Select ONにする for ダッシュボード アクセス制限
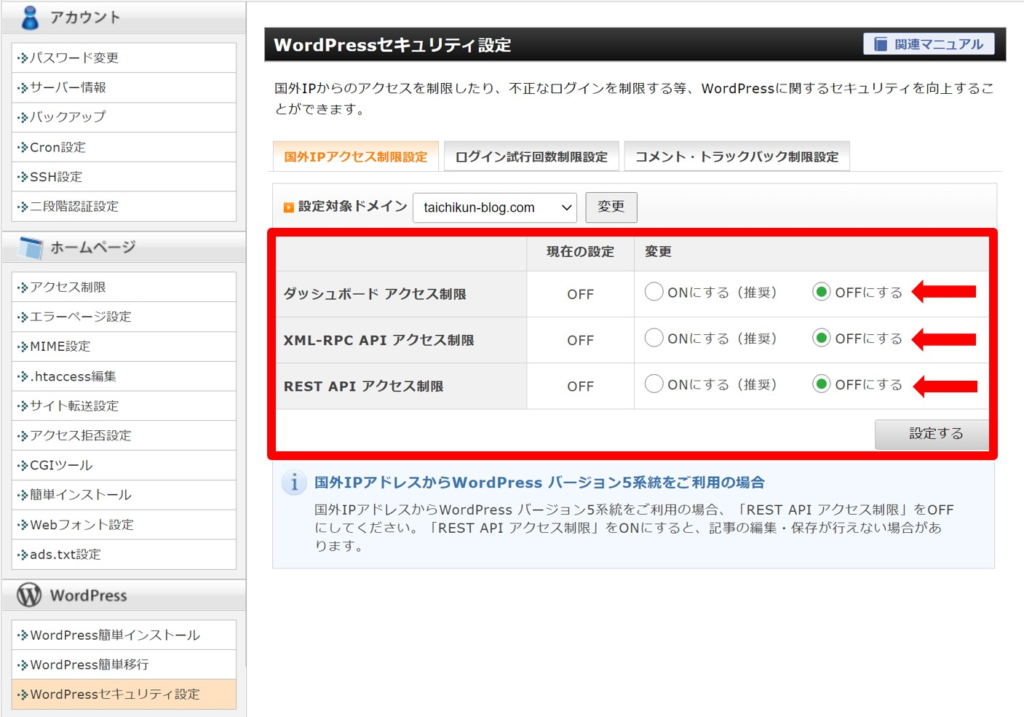This screenshot has width=1024, height=717. (x=654, y=292)
